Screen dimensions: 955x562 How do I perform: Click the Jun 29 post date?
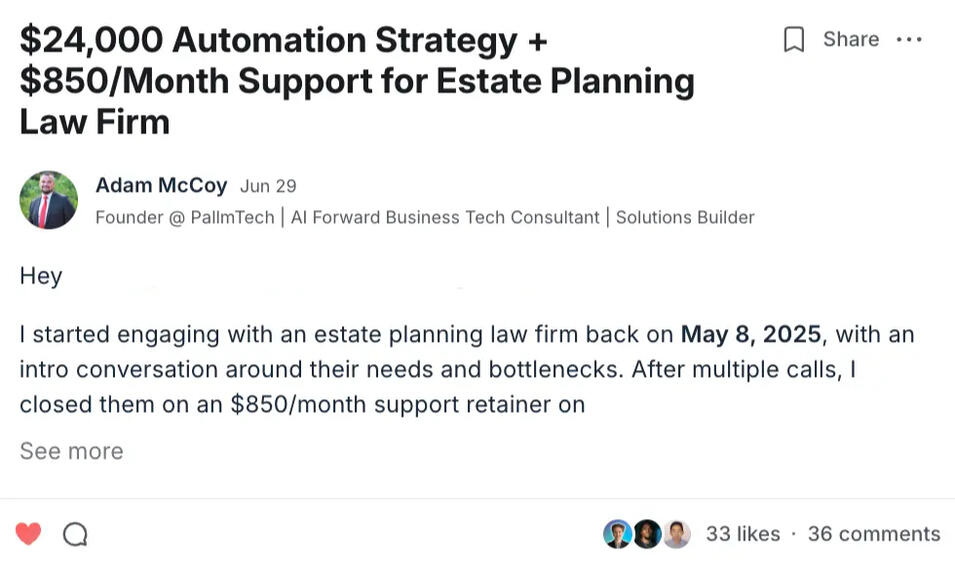[268, 186]
